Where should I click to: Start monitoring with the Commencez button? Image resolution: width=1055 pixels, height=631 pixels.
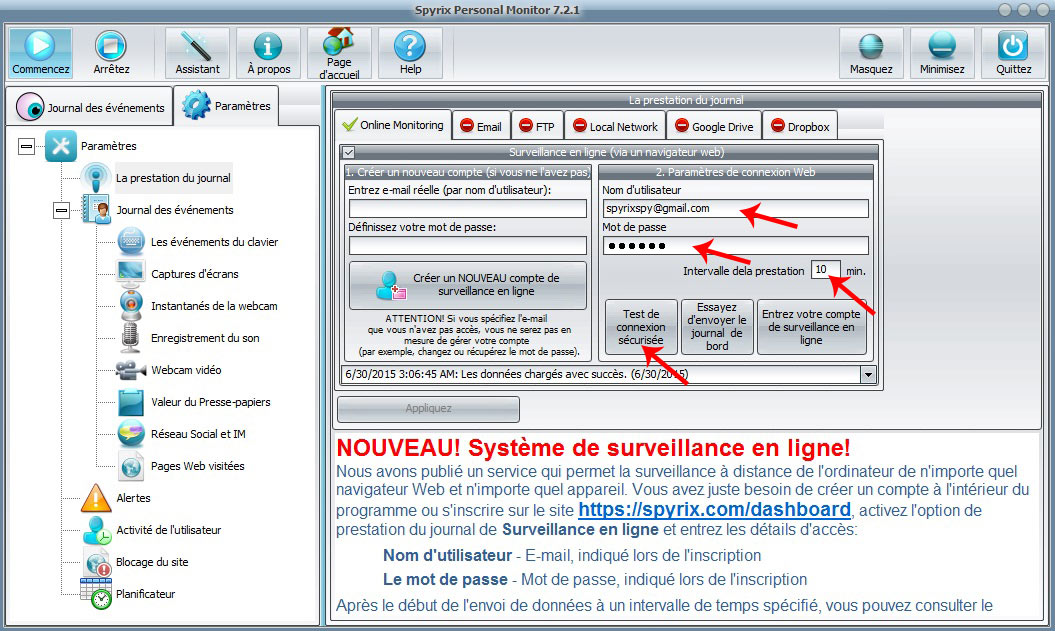tap(40, 53)
